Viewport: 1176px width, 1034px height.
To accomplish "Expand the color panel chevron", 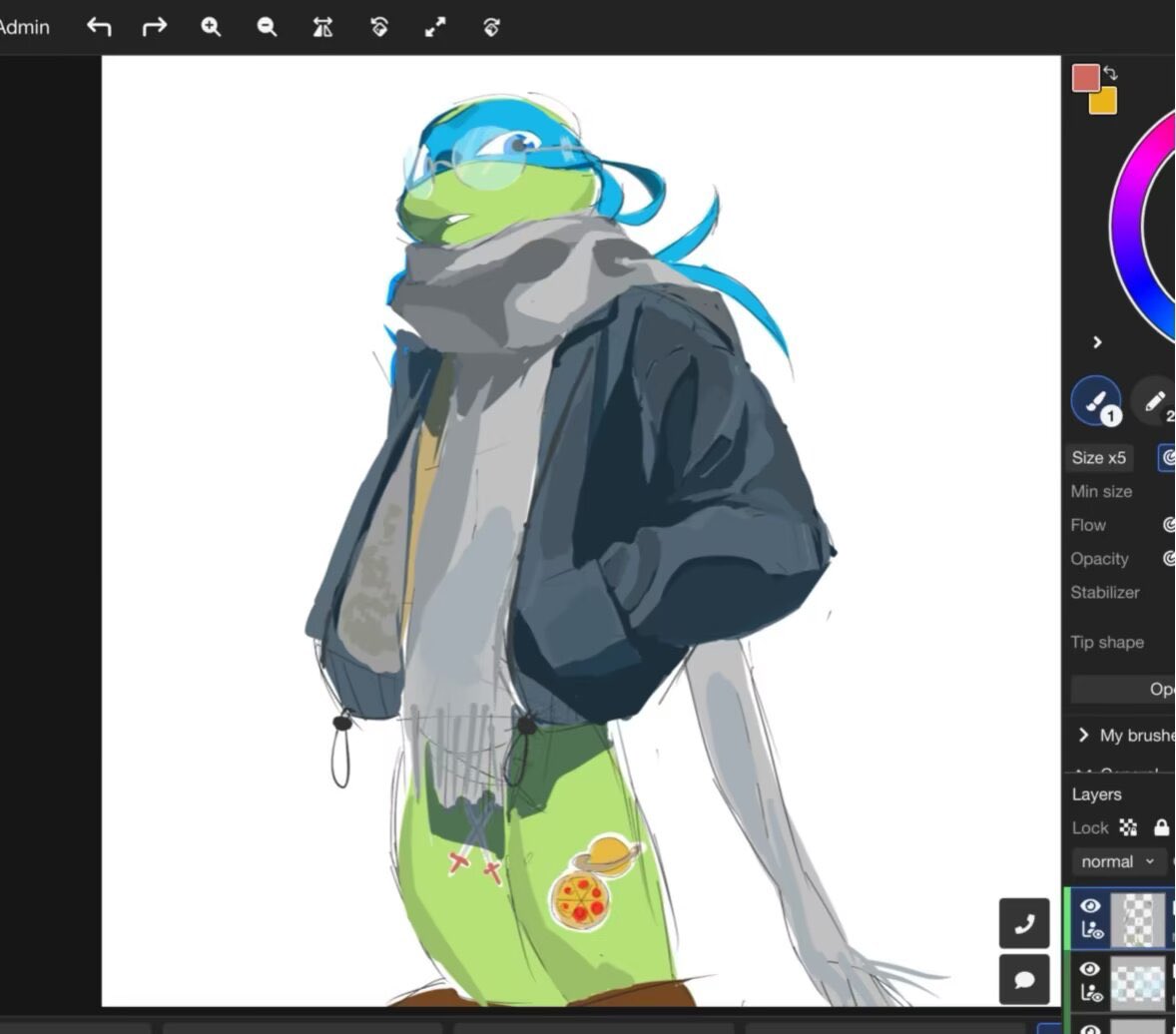I will [x=1096, y=342].
